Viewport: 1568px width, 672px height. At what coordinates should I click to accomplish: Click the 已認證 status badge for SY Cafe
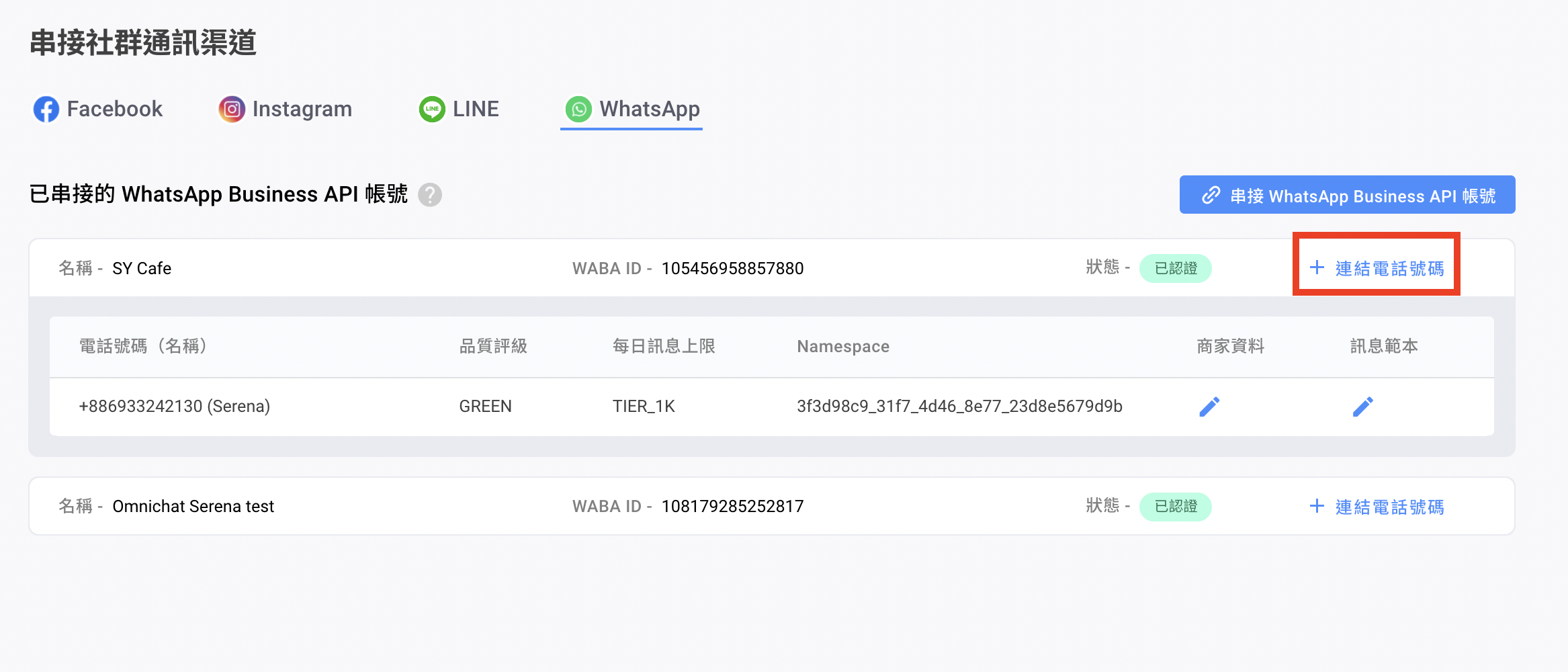tap(1176, 268)
